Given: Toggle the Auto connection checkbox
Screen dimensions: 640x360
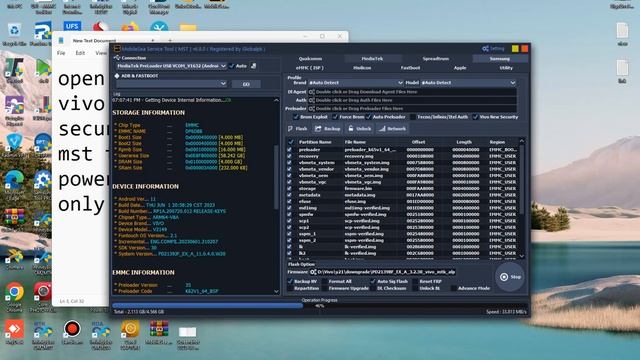Looking at the screenshot, I should point(232,66).
